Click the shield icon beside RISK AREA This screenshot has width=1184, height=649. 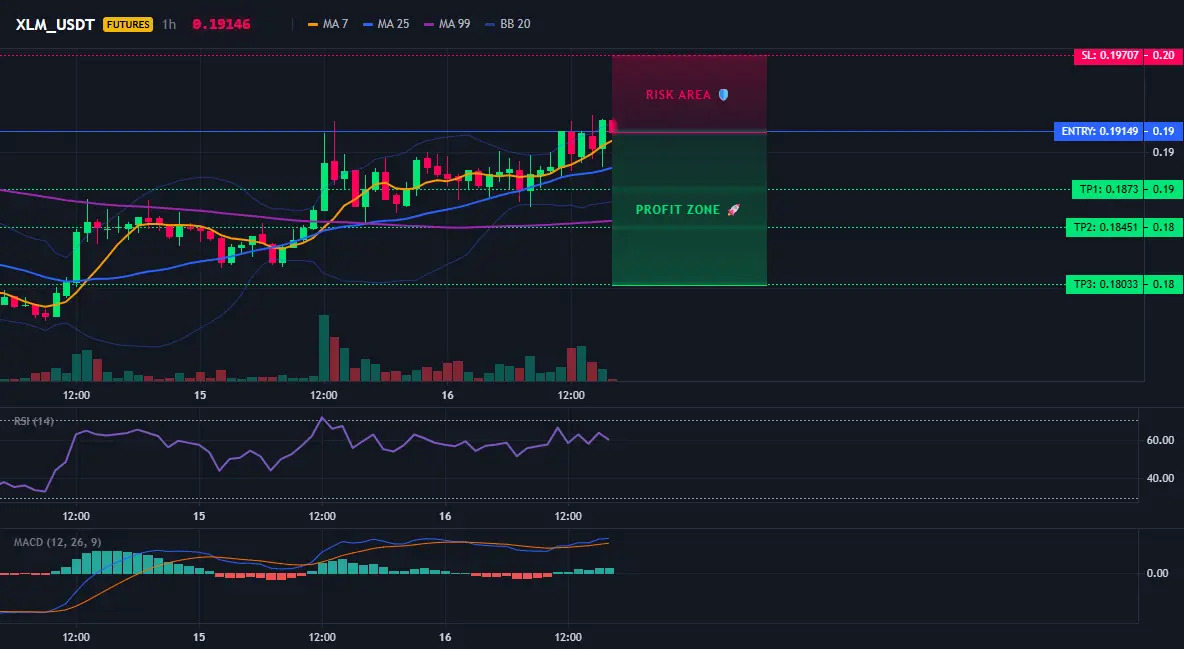[x=723, y=95]
